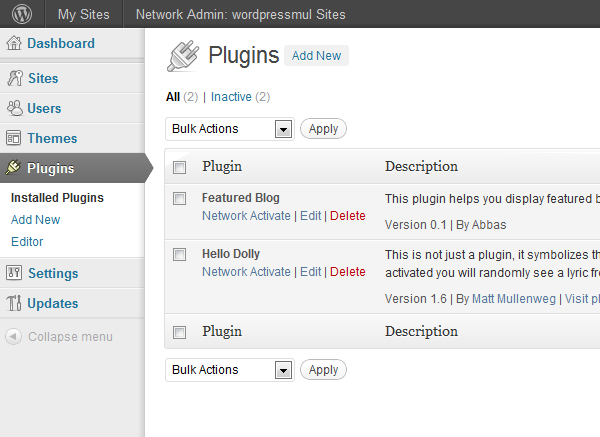Click the large plug icon beside Plugins heading
The width and height of the screenshot is (600, 437).
click(183, 56)
